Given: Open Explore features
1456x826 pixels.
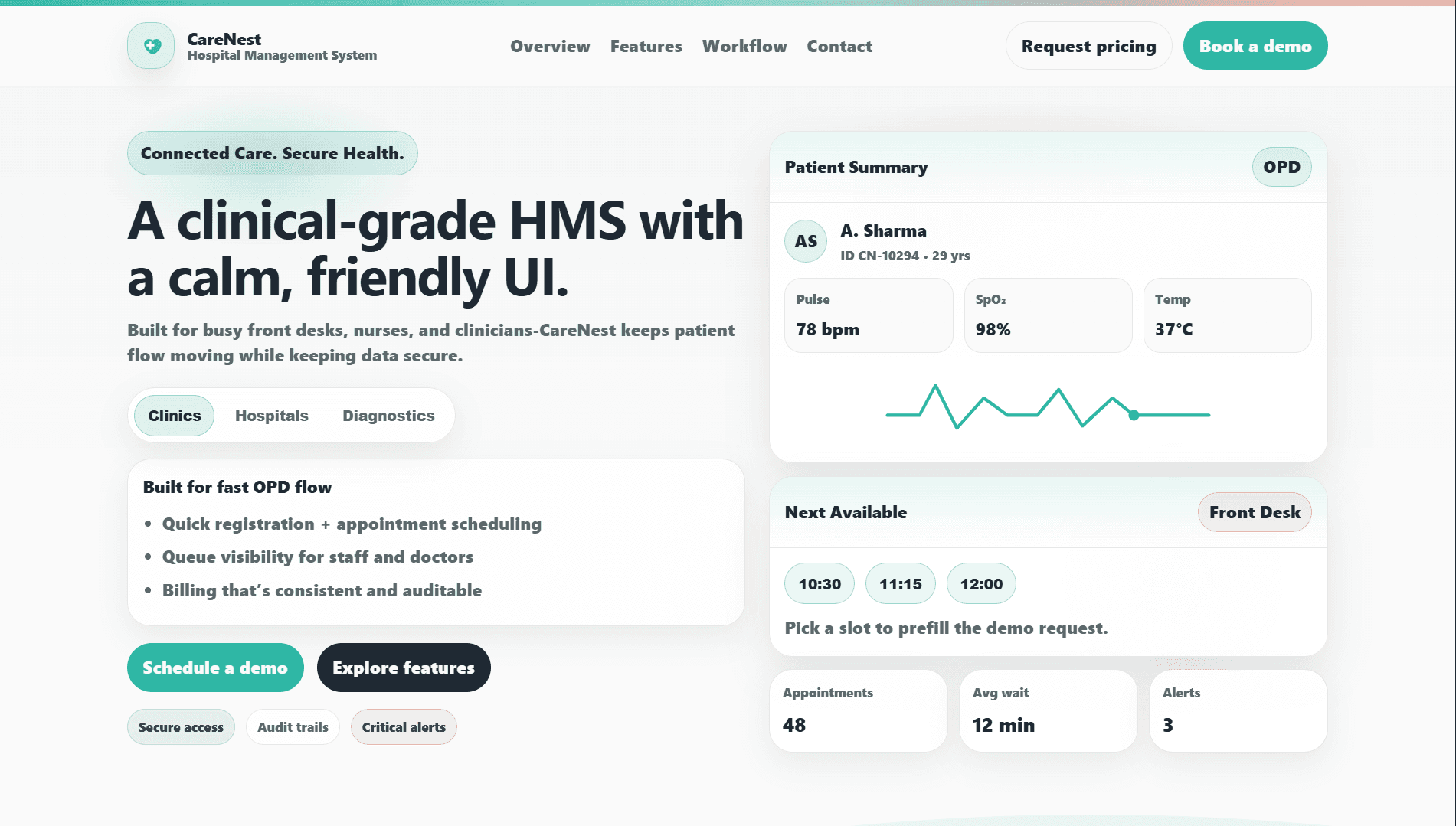Looking at the screenshot, I should pos(404,668).
